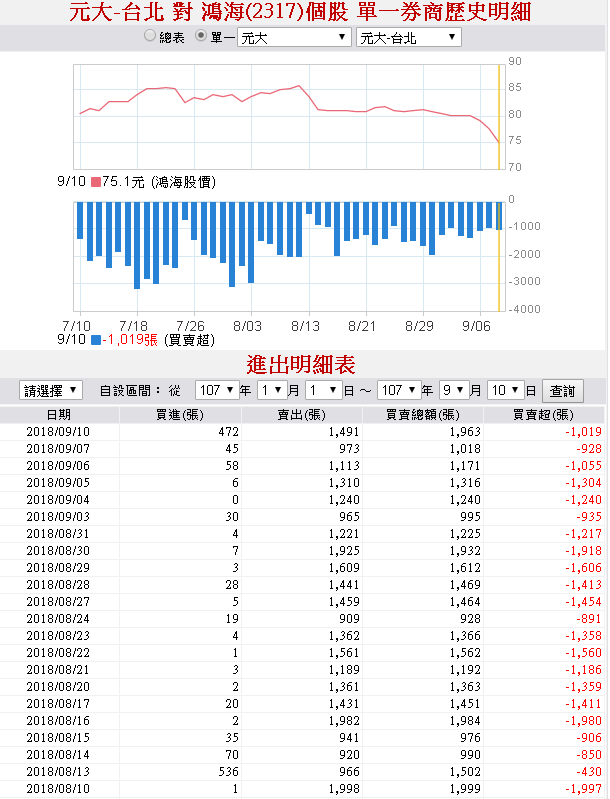The width and height of the screenshot is (610, 799).
Task: Click the date cell 2018/09/04
Action: coord(58,500)
